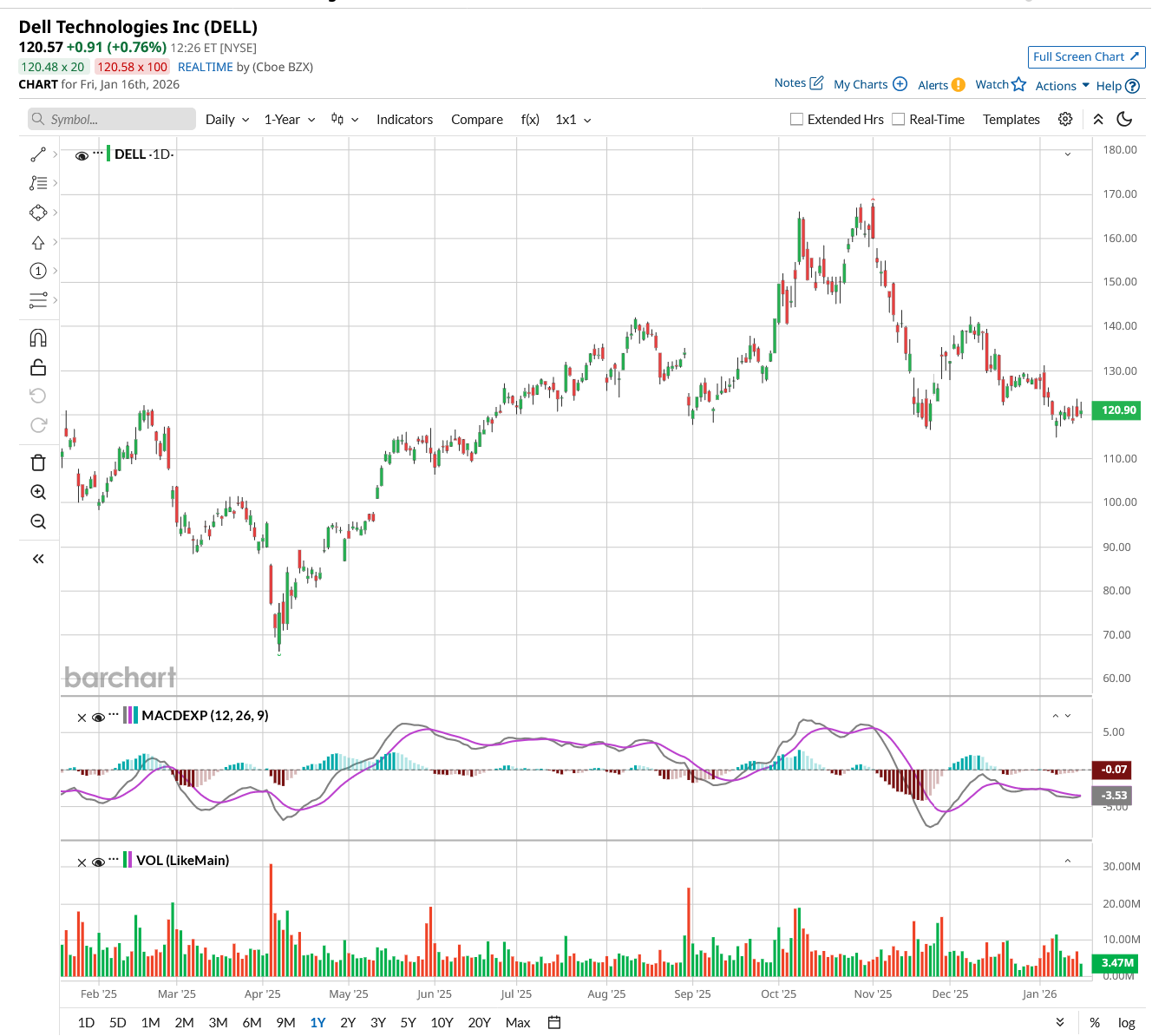Select the 10Y range tab
This screenshot has height=1036, width=1152.
tap(442, 1023)
